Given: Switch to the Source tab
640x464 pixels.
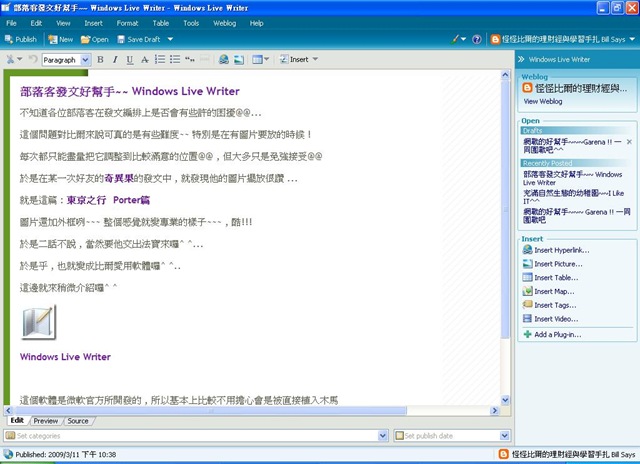Looking at the screenshot, I should [x=78, y=421].
